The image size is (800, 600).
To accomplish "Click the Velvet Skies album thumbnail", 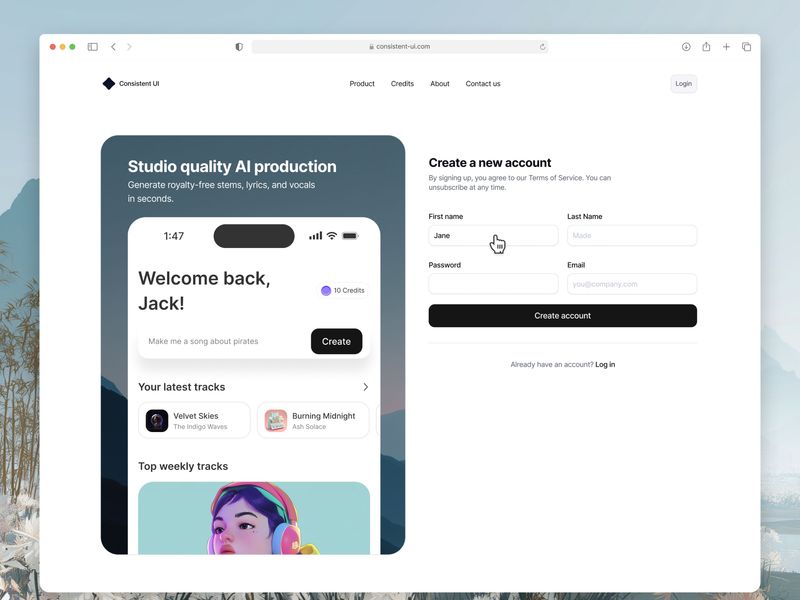I will 156,420.
